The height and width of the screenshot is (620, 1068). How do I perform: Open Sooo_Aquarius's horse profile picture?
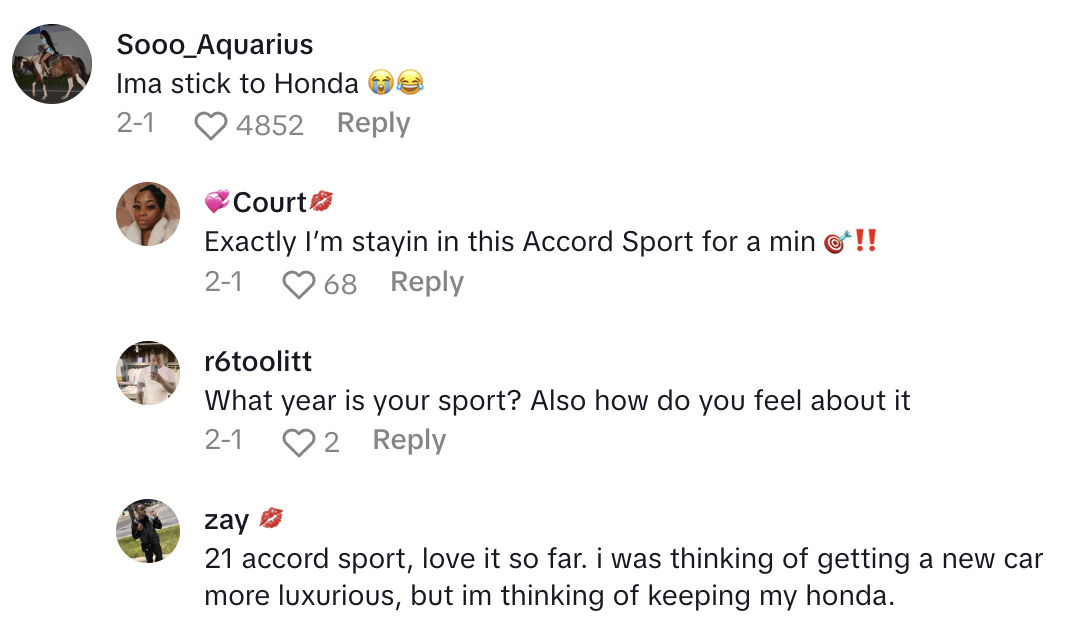52,64
